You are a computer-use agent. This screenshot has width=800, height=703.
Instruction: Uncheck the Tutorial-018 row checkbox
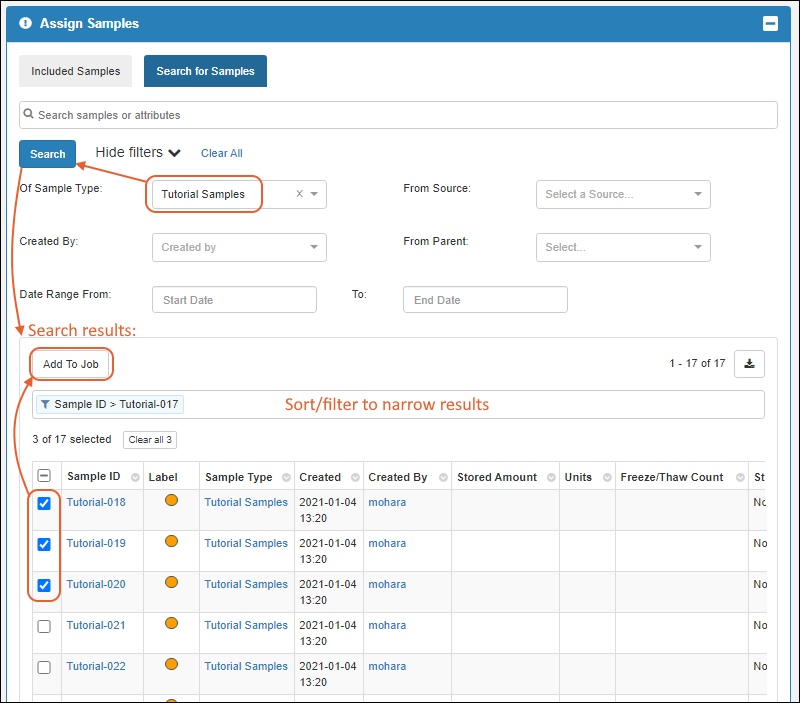pos(44,503)
